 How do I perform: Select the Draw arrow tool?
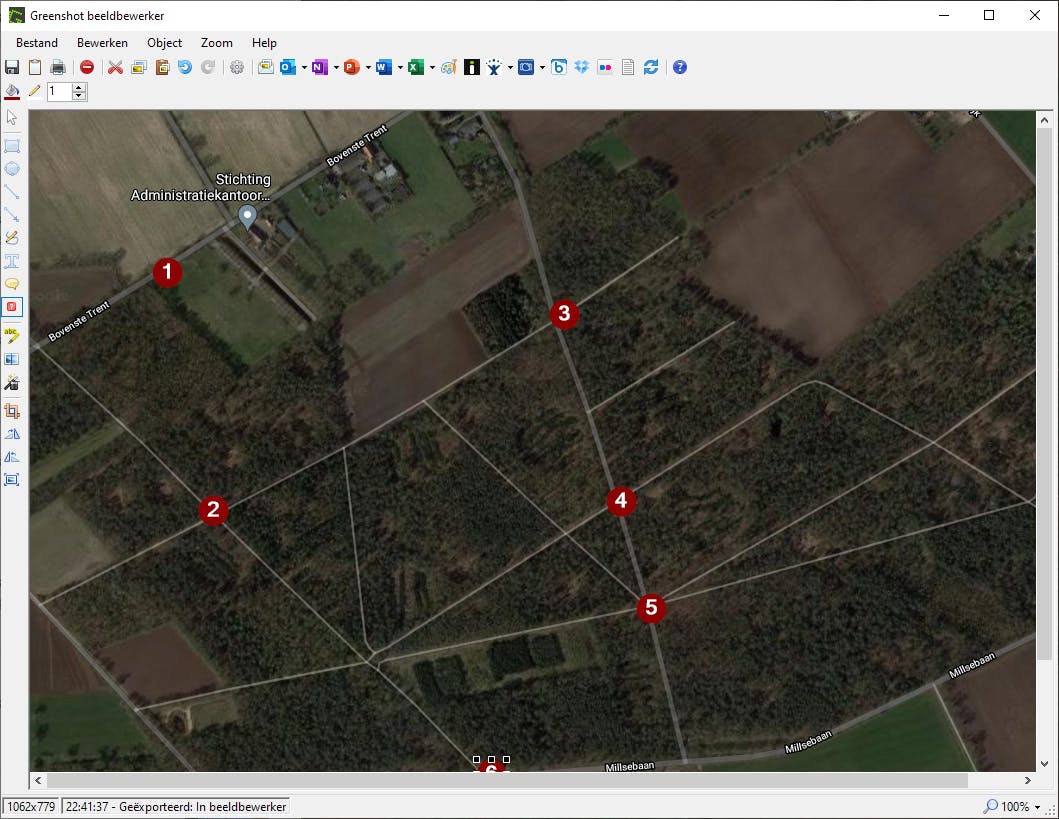click(x=12, y=214)
